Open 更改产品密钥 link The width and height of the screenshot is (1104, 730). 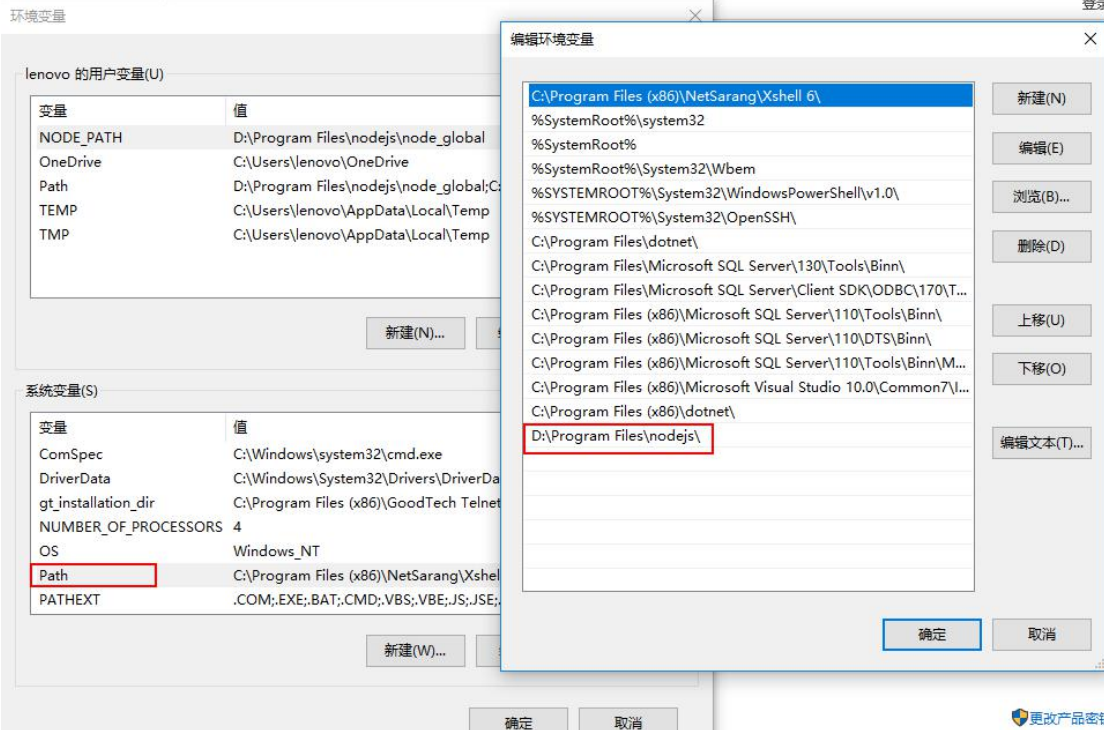point(1065,718)
